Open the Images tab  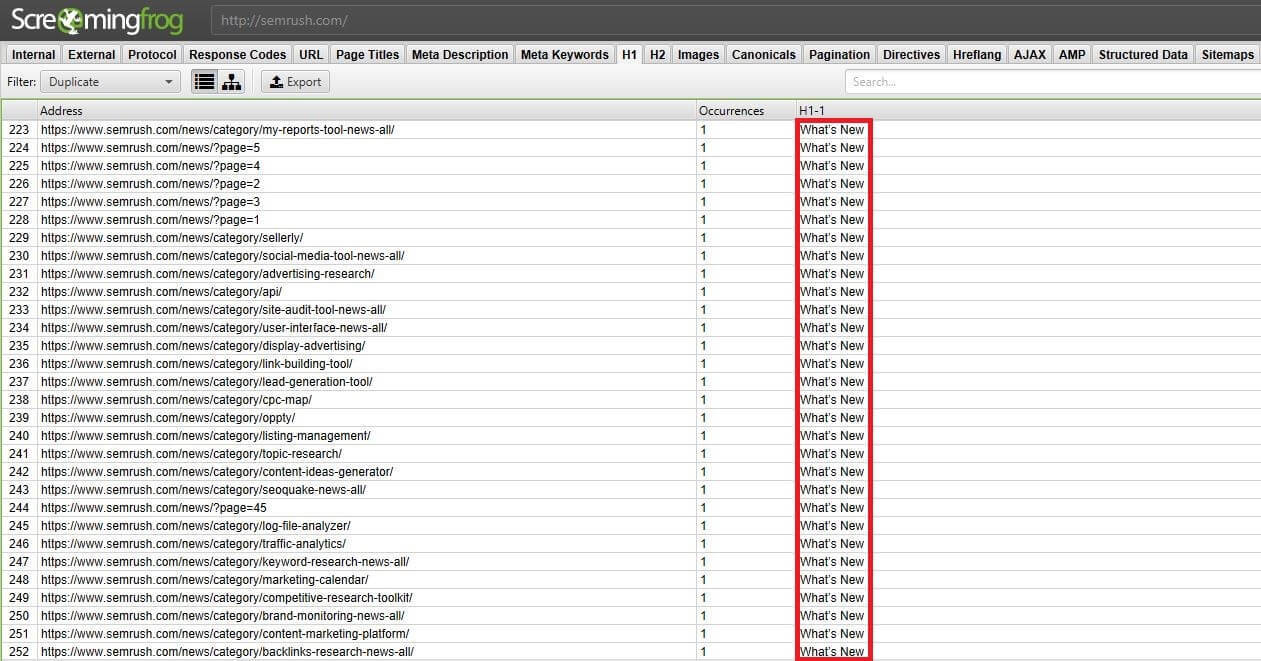pyautogui.click(x=698, y=55)
